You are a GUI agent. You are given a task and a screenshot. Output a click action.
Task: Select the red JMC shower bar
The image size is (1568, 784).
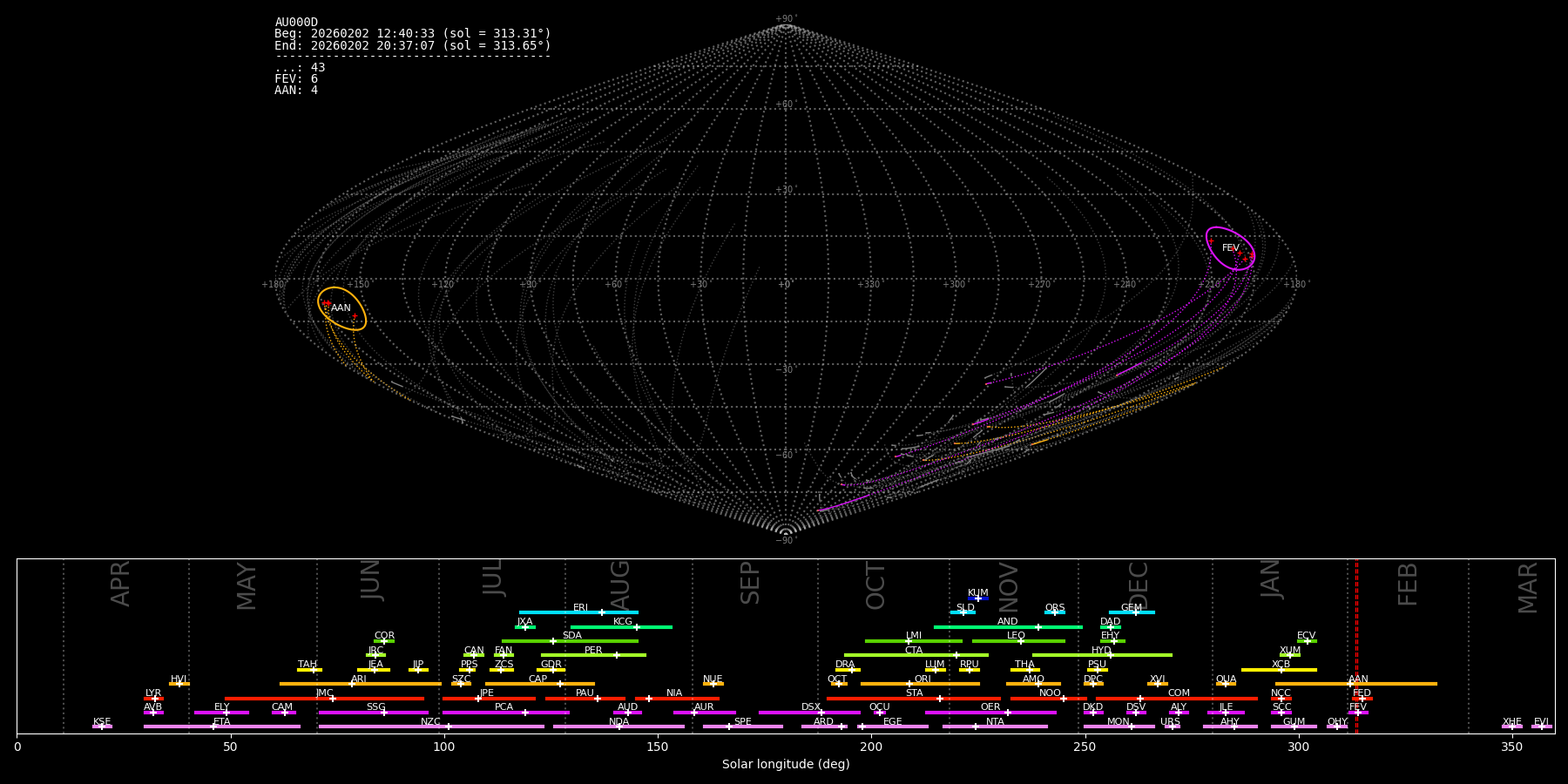pyautogui.click(x=324, y=699)
